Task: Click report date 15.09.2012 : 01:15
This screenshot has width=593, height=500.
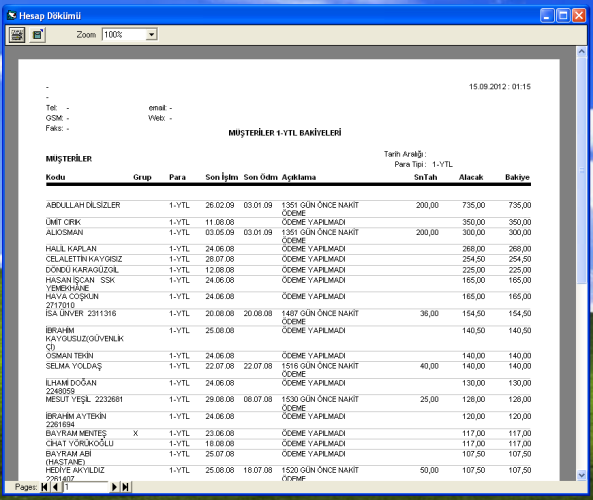Action: tap(500, 87)
